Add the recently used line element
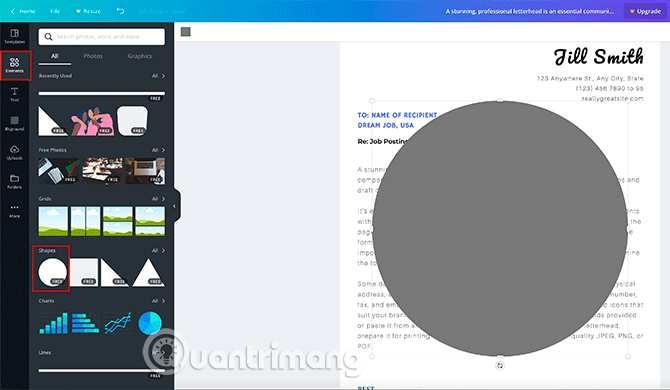This screenshot has height=390, width=670. click(x=102, y=94)
